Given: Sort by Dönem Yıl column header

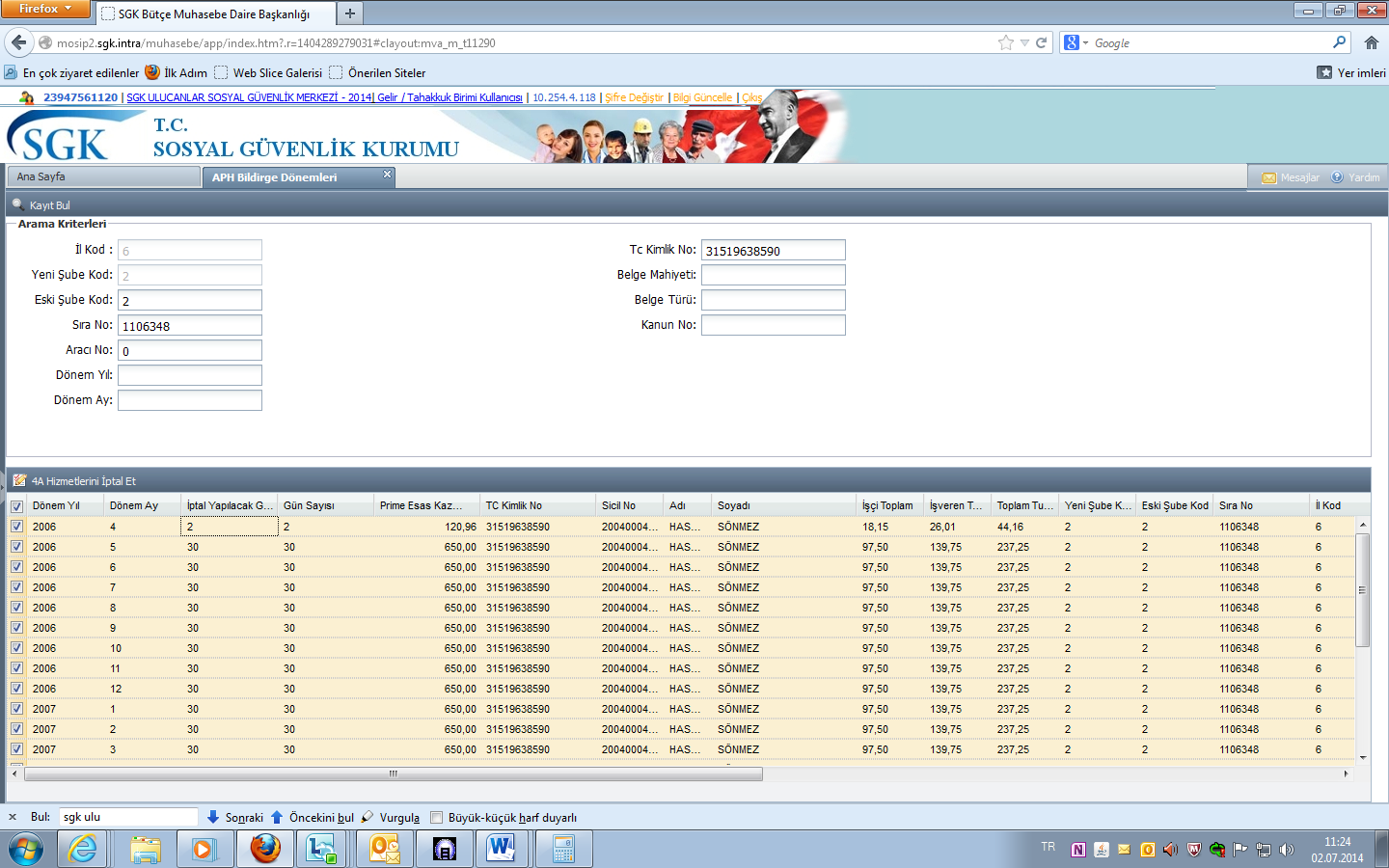Looking at the screenshot, I should click(65, 505).
